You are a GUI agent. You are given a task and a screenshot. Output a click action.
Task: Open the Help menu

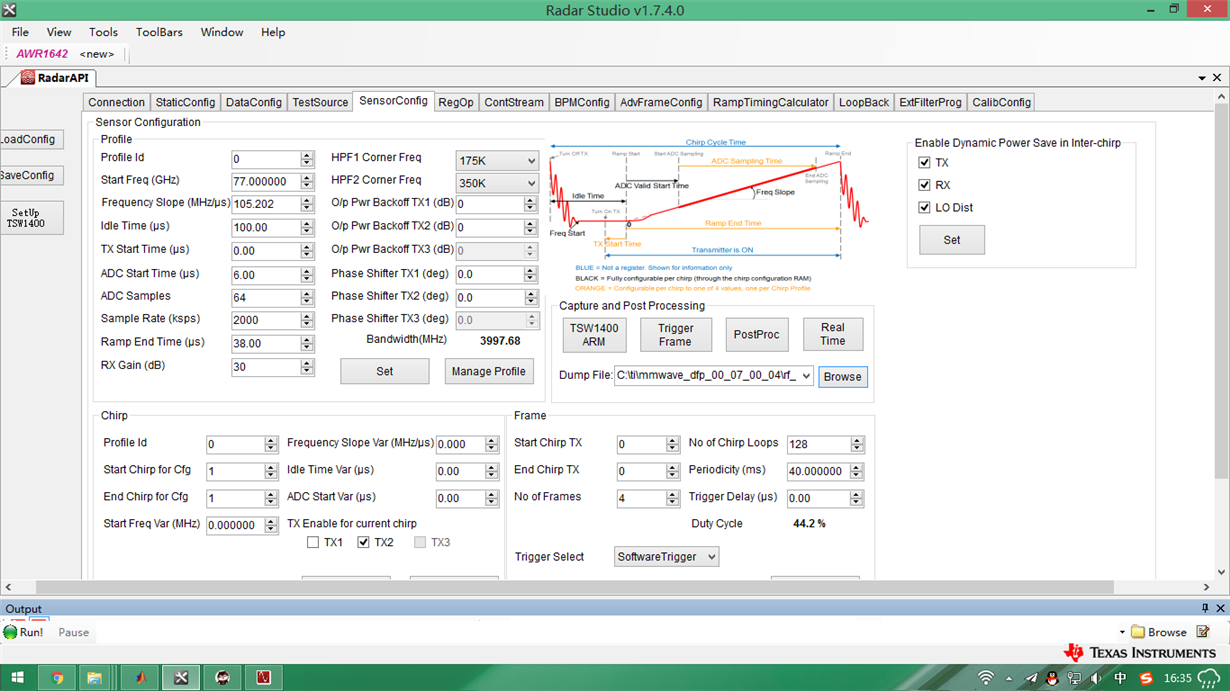tap(273, 32)
